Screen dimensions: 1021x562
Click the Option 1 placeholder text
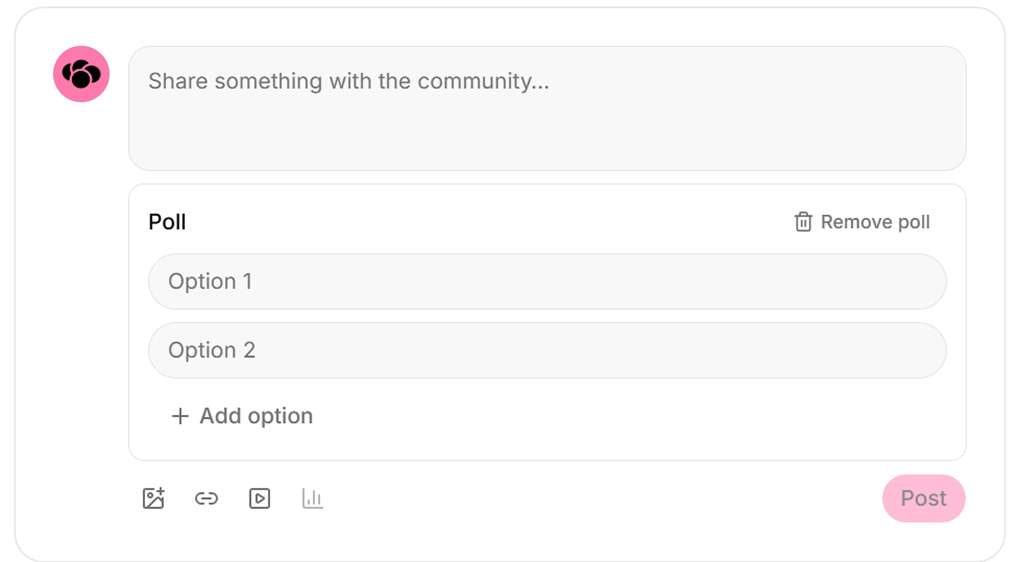click(x=210, y=281)
